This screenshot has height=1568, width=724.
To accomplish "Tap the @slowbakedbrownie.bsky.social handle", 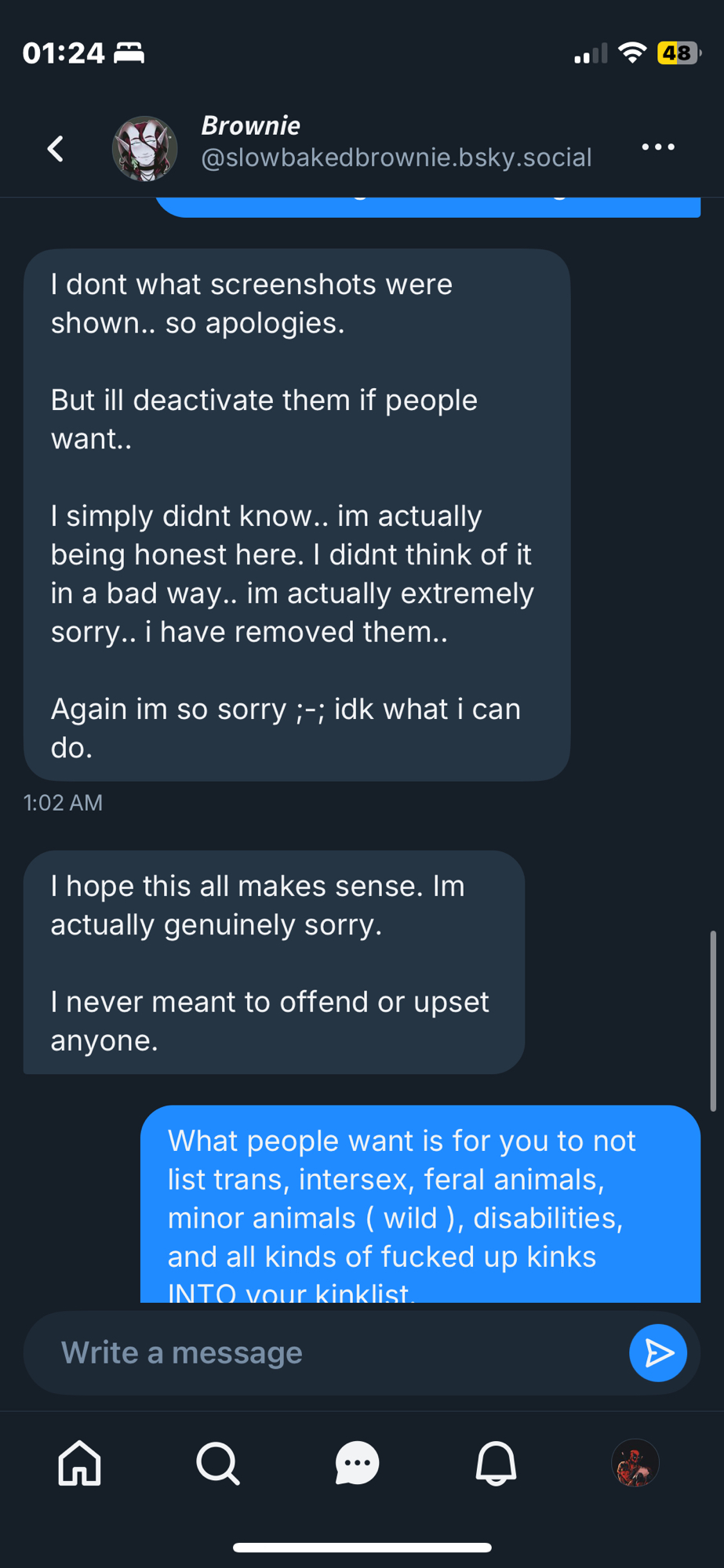I will tap(396, 158).
